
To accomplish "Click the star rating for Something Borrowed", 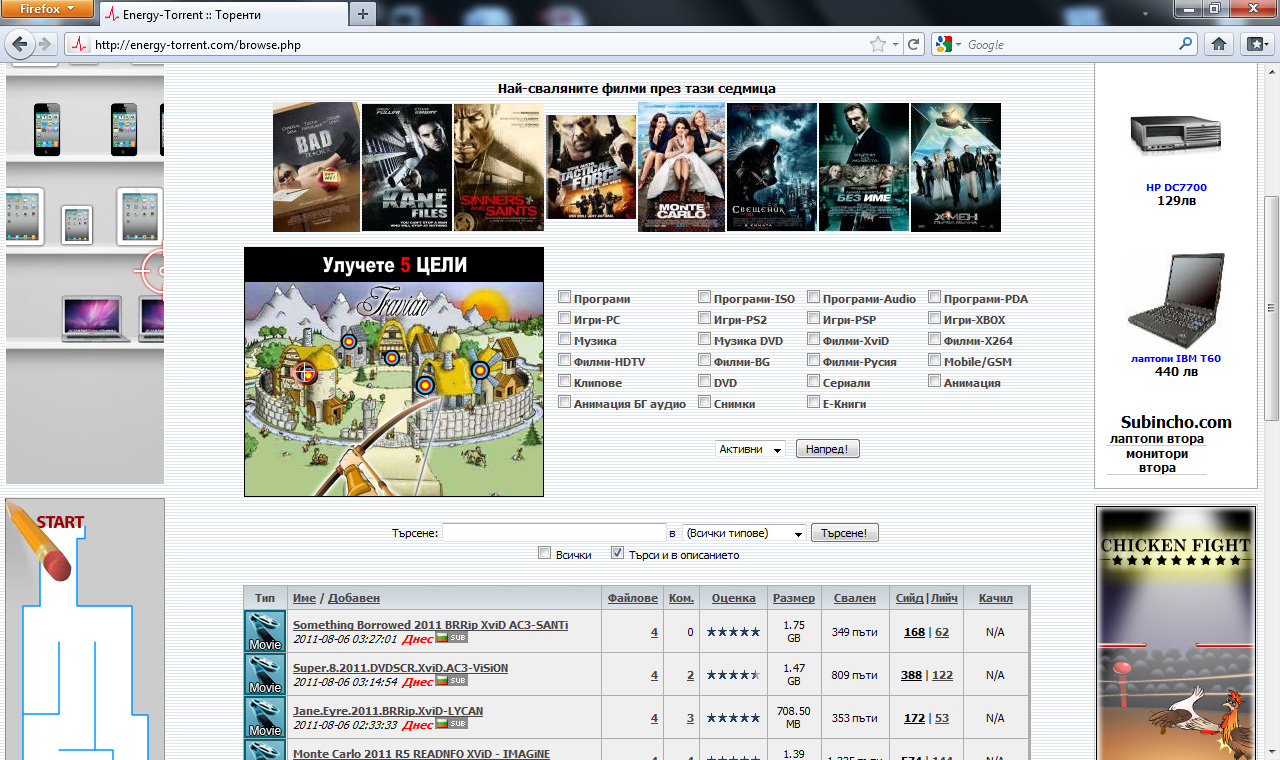I will [x=733, y=632].
